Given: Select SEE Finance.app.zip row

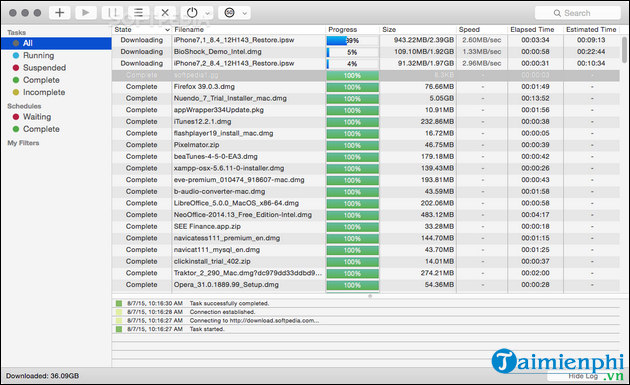Looking at the screenshot, I should 366,227.
